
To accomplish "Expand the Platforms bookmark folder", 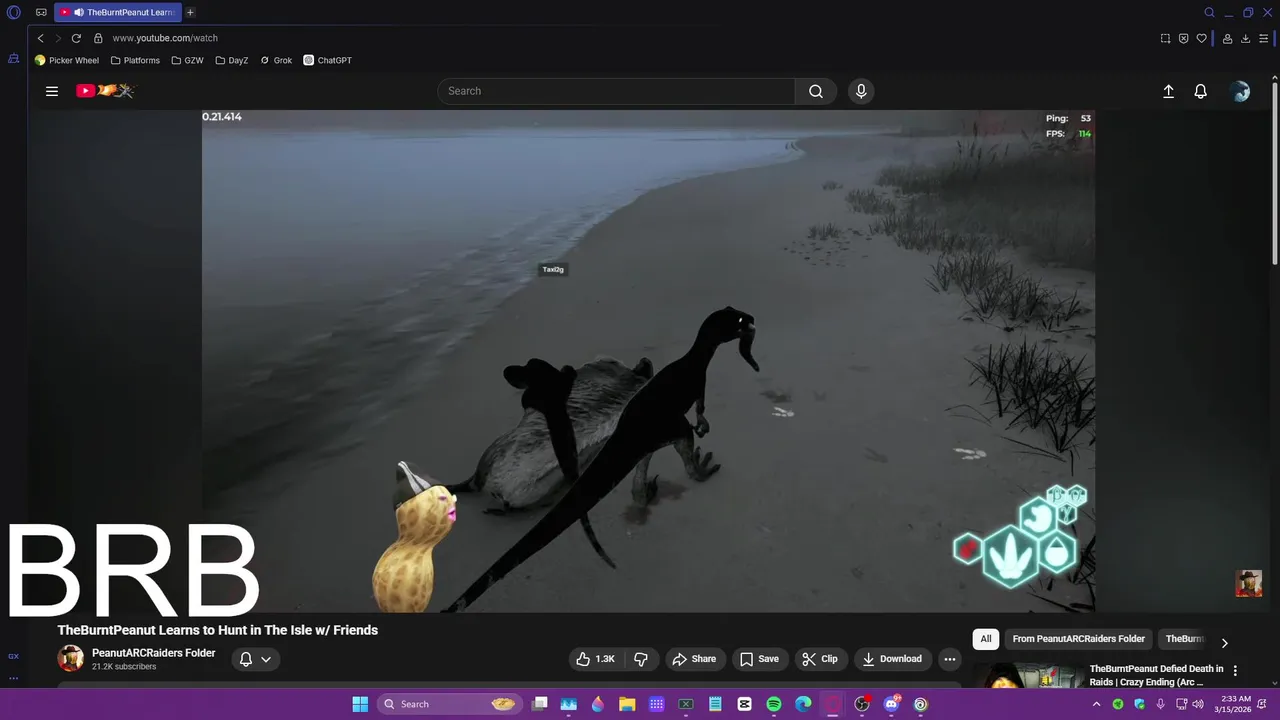I will click(135, 60).
